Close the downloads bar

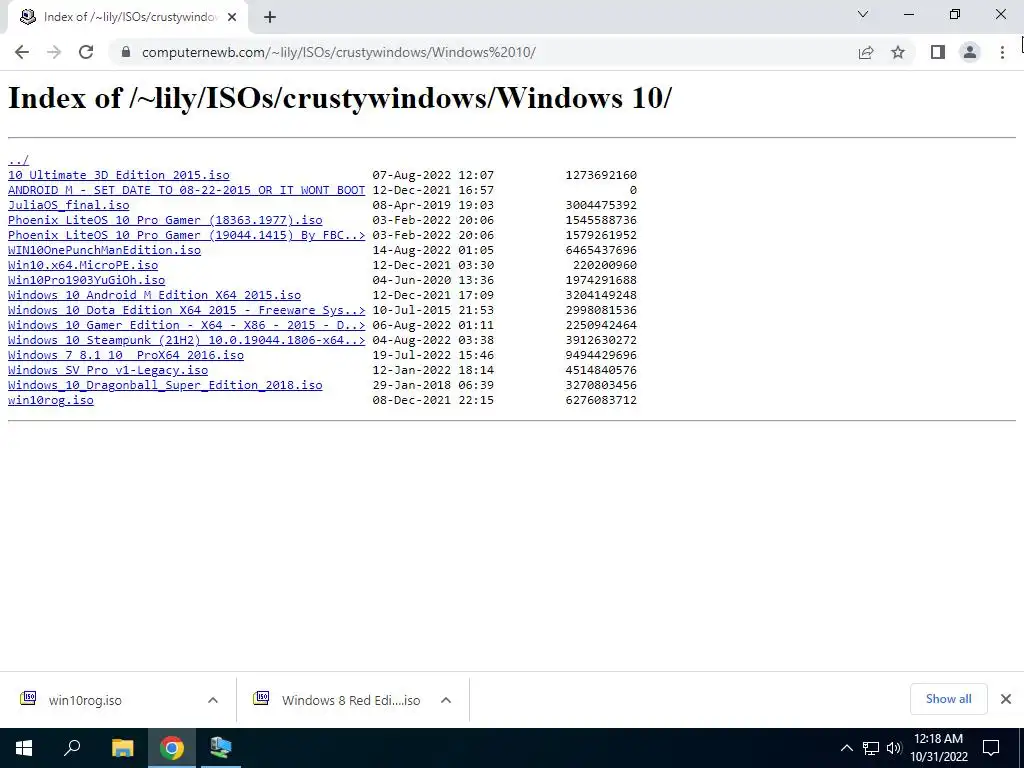tap(1006, 699)
